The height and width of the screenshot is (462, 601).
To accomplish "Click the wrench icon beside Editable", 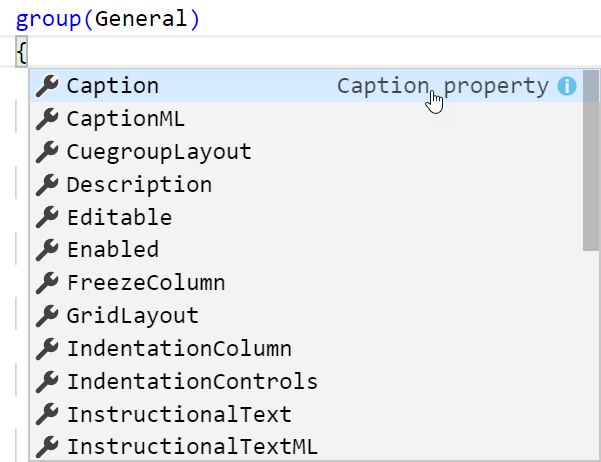I will coord(47,217).
